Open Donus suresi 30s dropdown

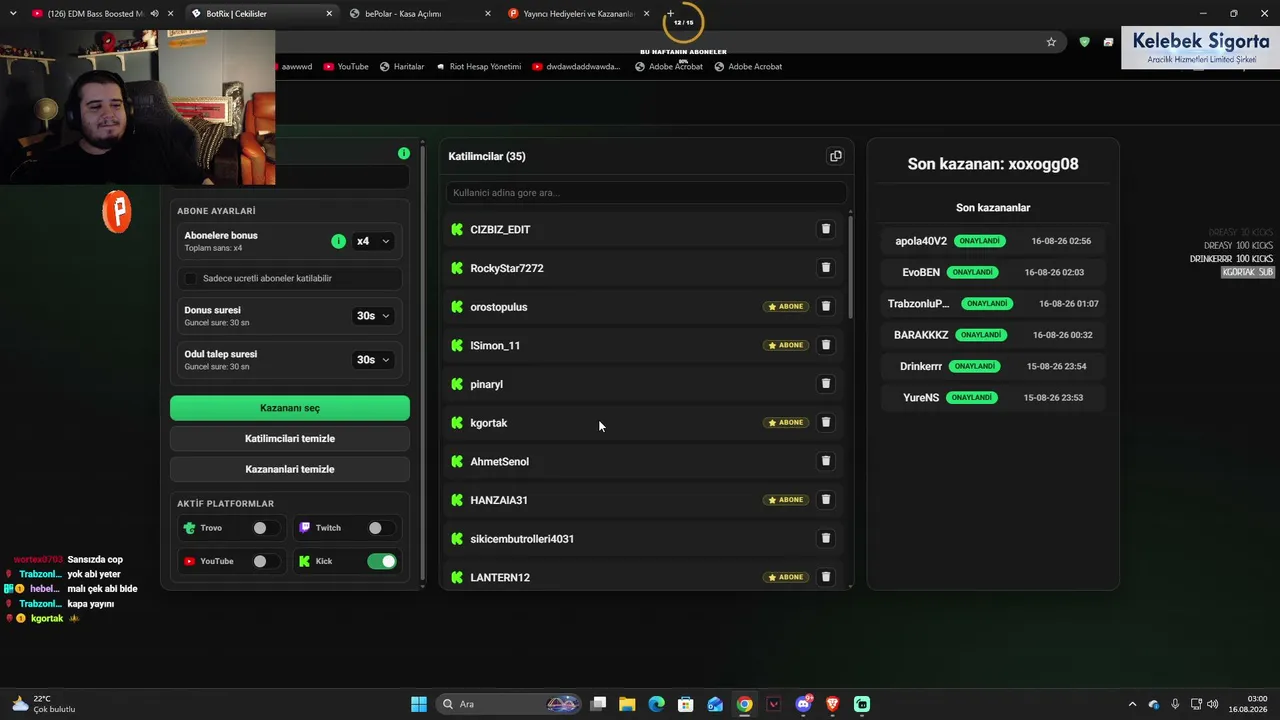pos(373,316)
